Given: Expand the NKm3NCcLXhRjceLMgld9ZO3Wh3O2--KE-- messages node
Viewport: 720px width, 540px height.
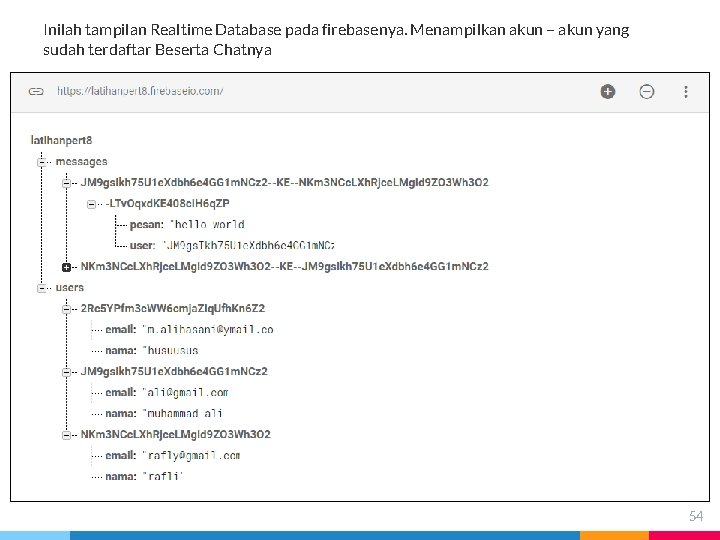Looking at the screenshot, I should click(67, 267).
